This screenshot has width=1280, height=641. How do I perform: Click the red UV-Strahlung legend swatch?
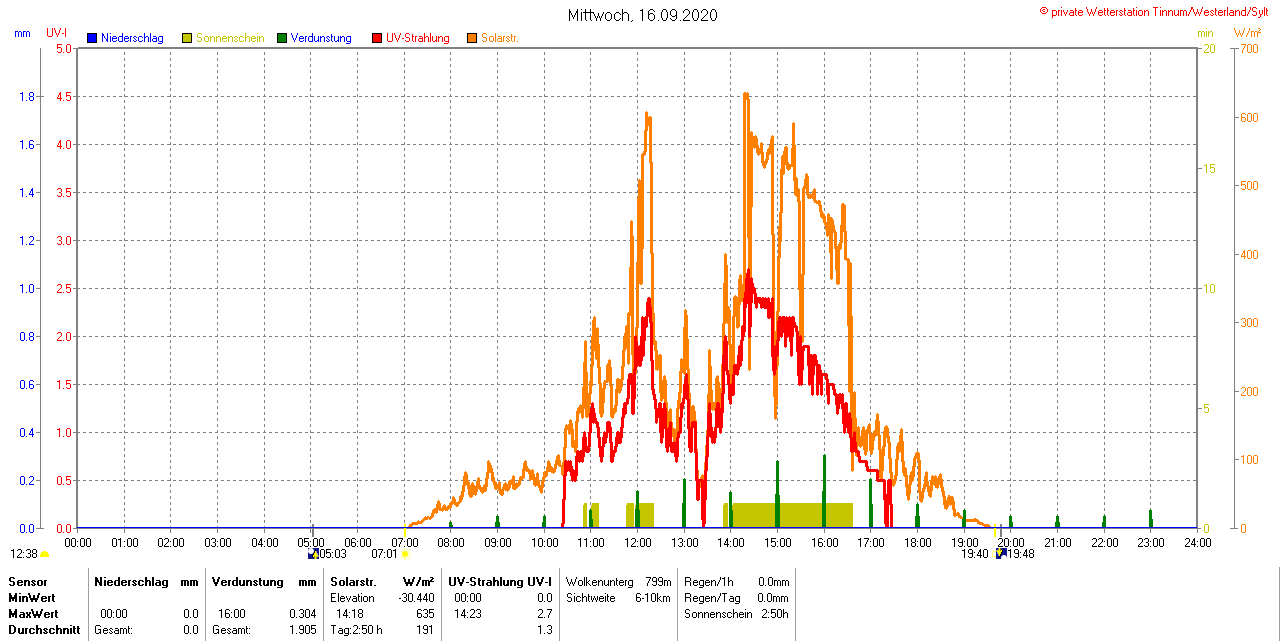pyautogui.click(x=377, y=38)
